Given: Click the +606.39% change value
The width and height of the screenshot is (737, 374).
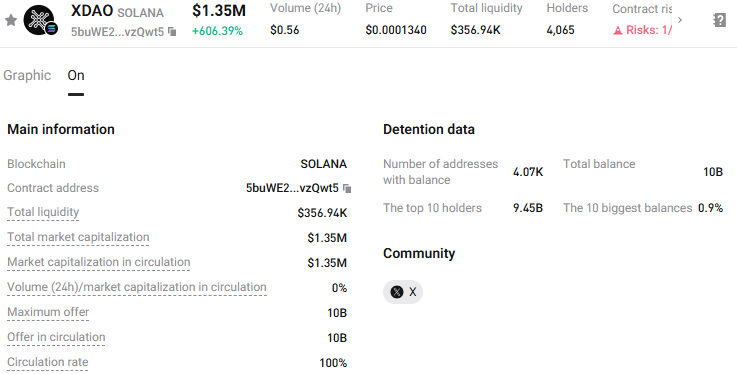Looking at the screenshot, I should (x=217, y=31).
